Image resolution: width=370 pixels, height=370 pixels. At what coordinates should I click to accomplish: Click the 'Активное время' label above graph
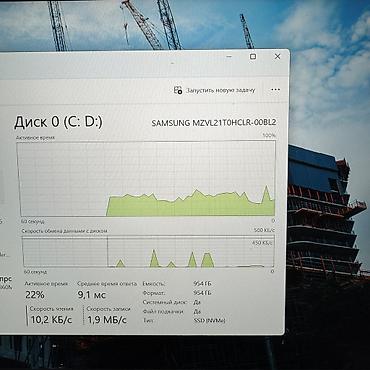(35, 137)
